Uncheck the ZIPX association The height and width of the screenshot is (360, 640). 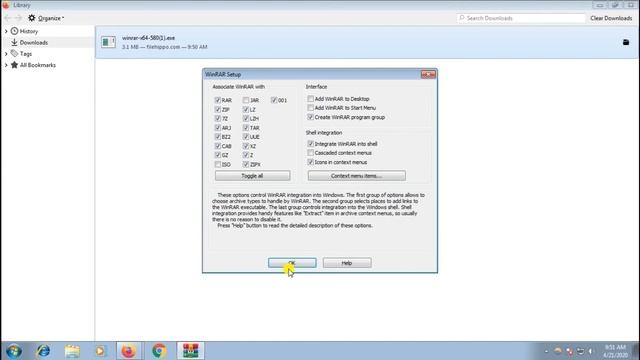click(246, 164)
